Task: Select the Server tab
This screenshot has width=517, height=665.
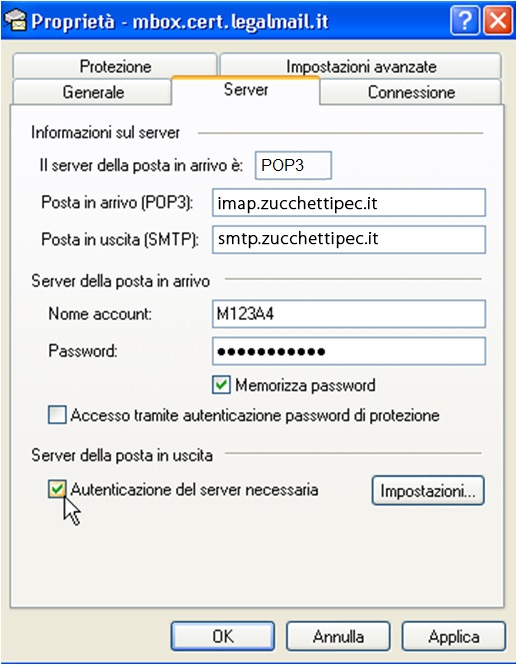Action: pos(246,89)
